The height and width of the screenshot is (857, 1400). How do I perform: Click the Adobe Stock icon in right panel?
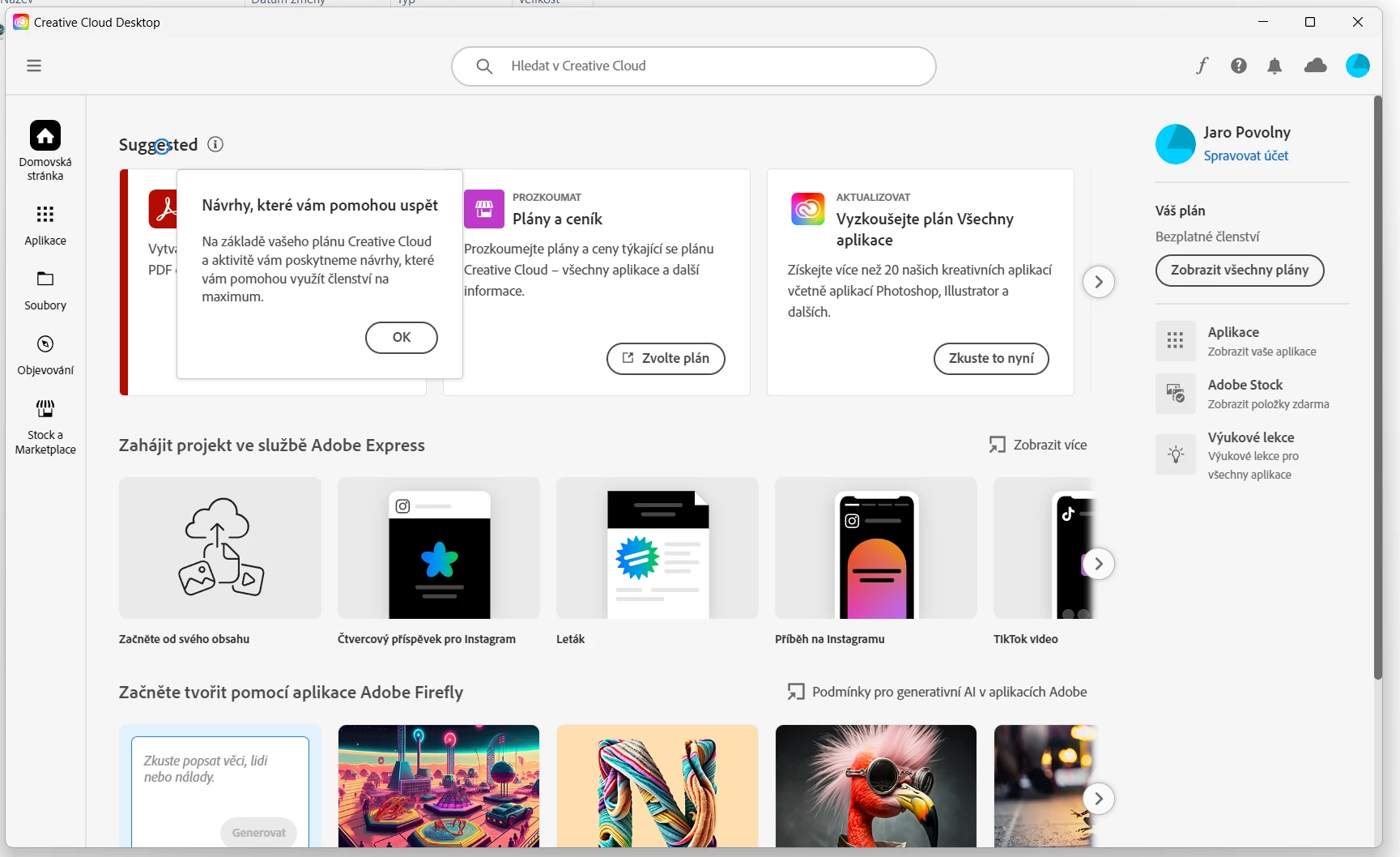pos(1176,393)
